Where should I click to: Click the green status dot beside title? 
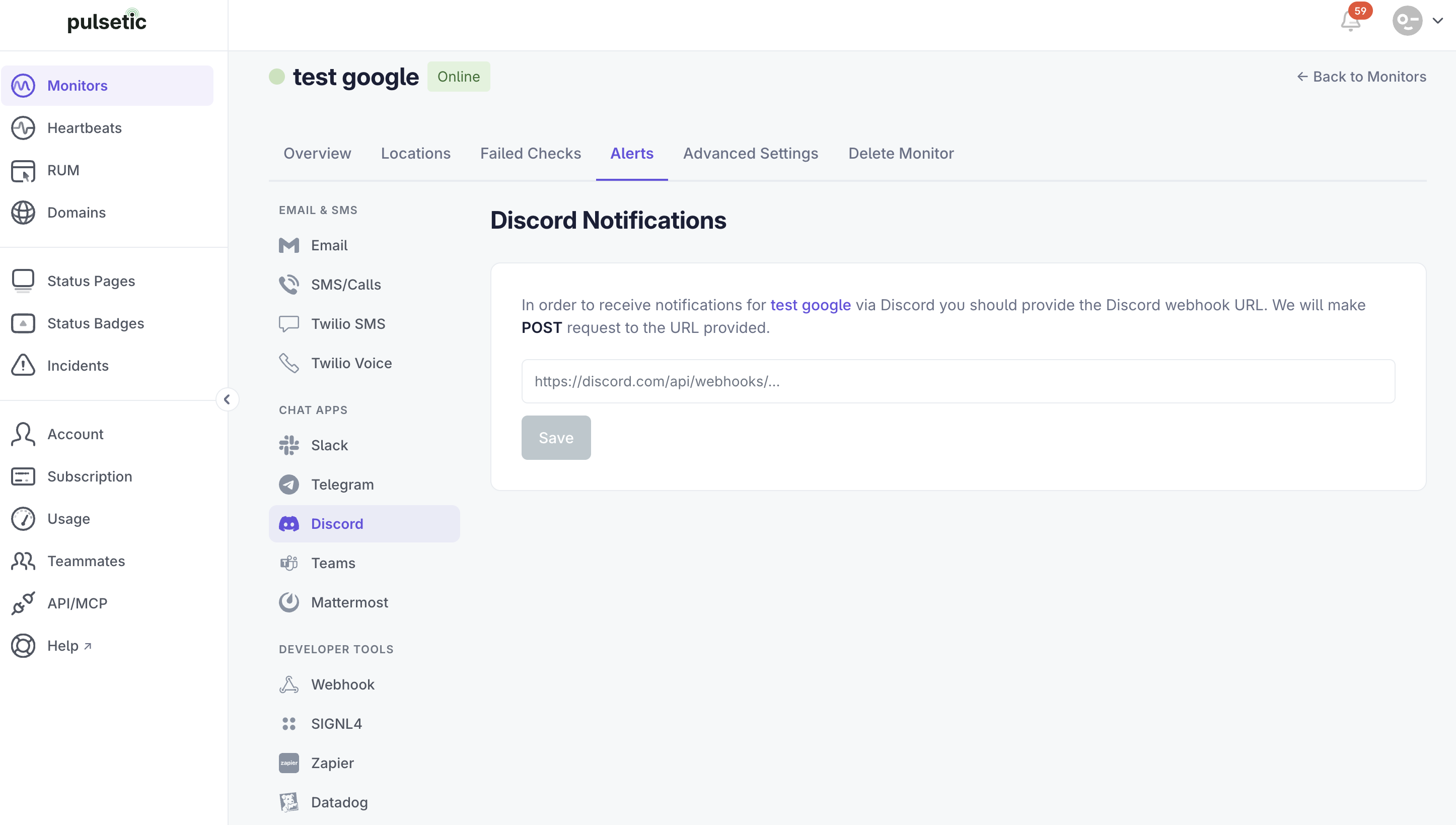pos(276,77)
